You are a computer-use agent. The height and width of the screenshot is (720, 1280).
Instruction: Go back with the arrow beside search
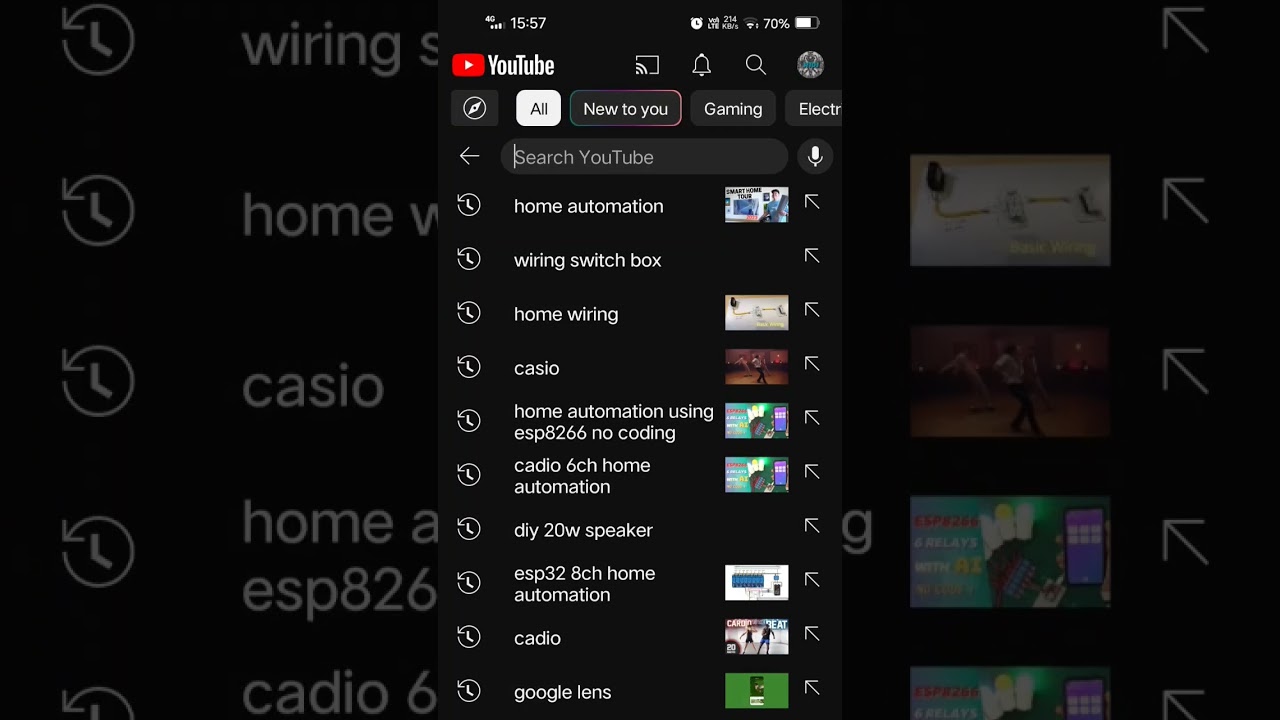coord(469,156)
